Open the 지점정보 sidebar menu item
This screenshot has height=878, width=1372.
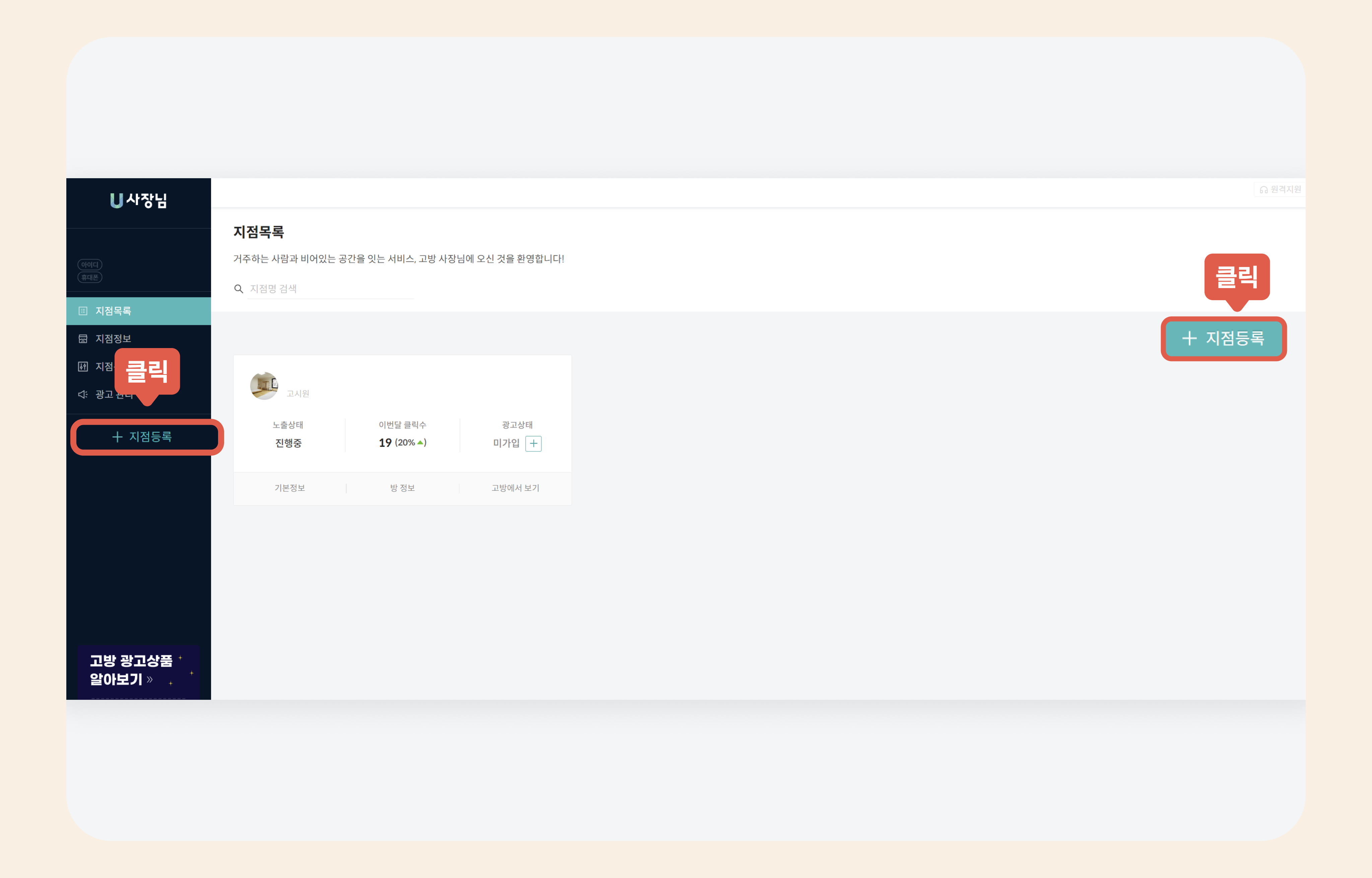point(114,339)
